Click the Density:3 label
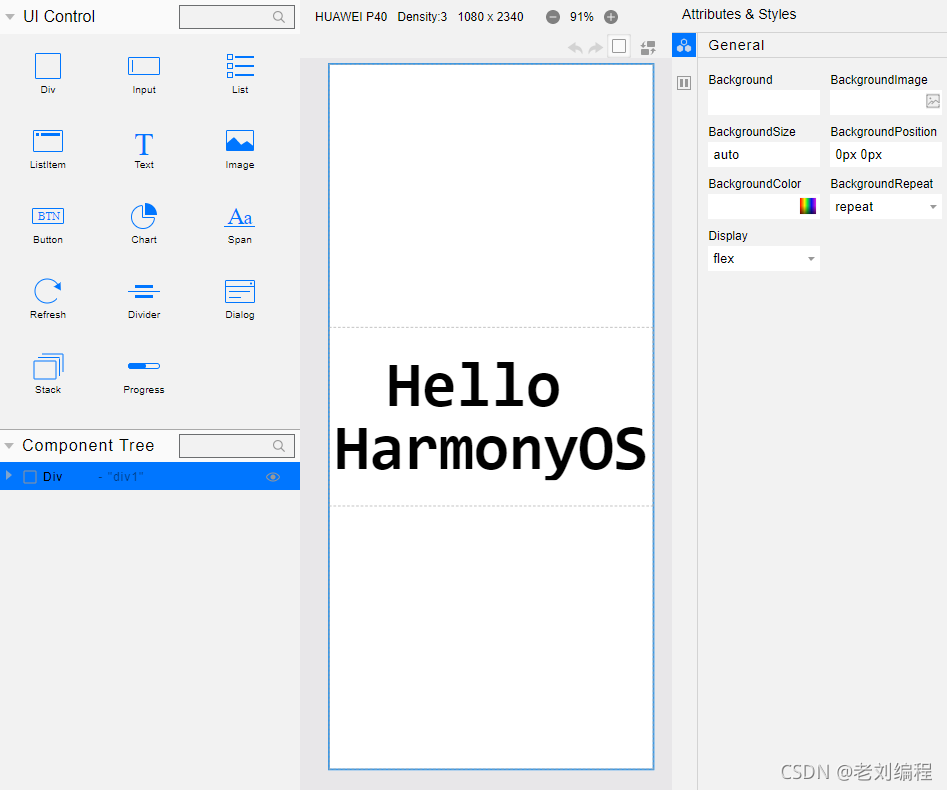947x790 pixels. tap(422, 17)
